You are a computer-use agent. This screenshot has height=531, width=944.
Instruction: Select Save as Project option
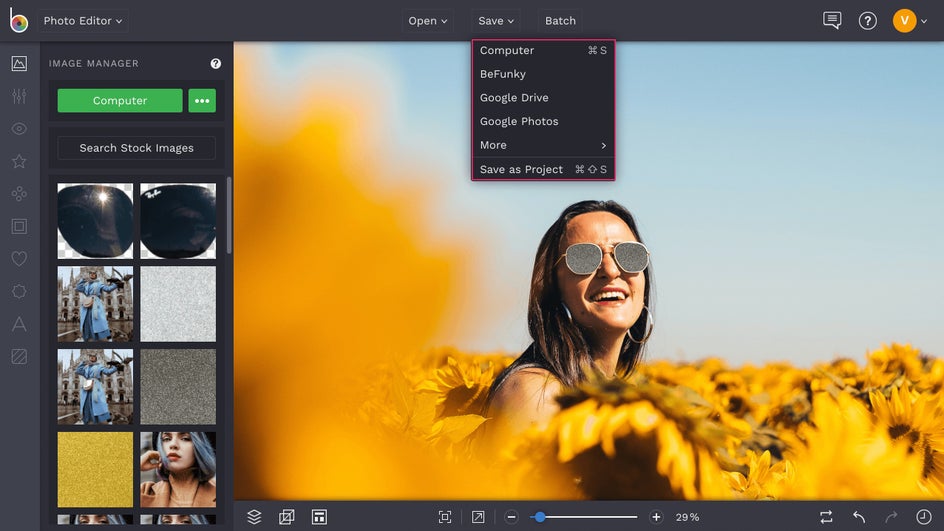pos(521,169)
